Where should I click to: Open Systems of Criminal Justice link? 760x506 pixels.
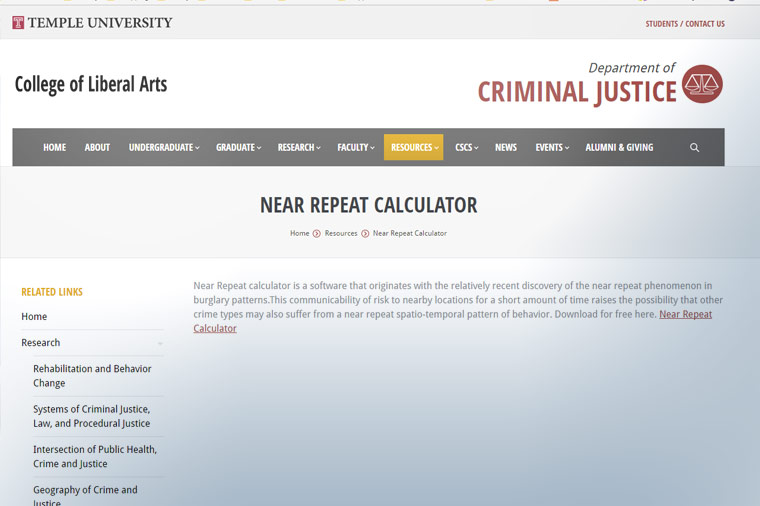point(92,416)
